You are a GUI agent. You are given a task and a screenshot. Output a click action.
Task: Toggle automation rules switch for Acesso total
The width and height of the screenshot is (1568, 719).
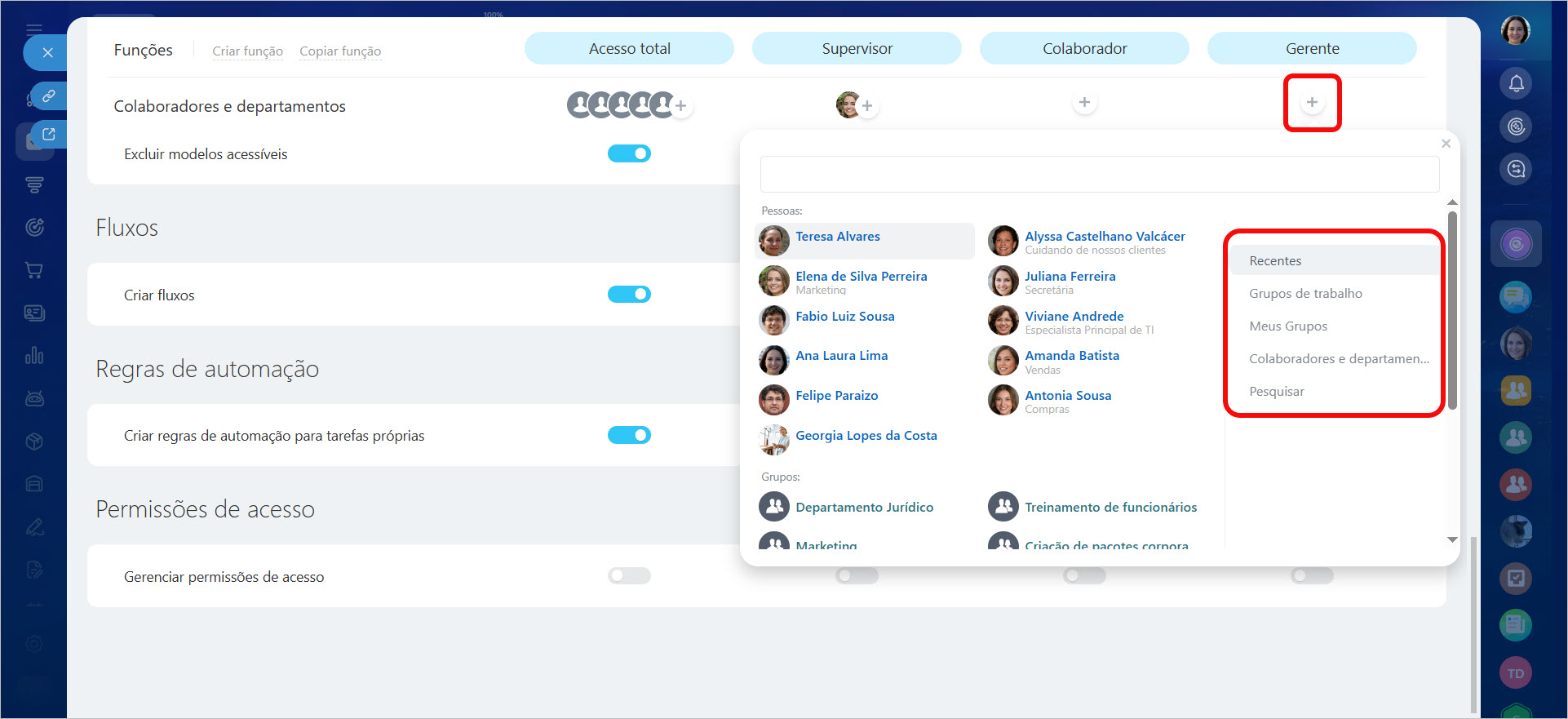point(629,435)
